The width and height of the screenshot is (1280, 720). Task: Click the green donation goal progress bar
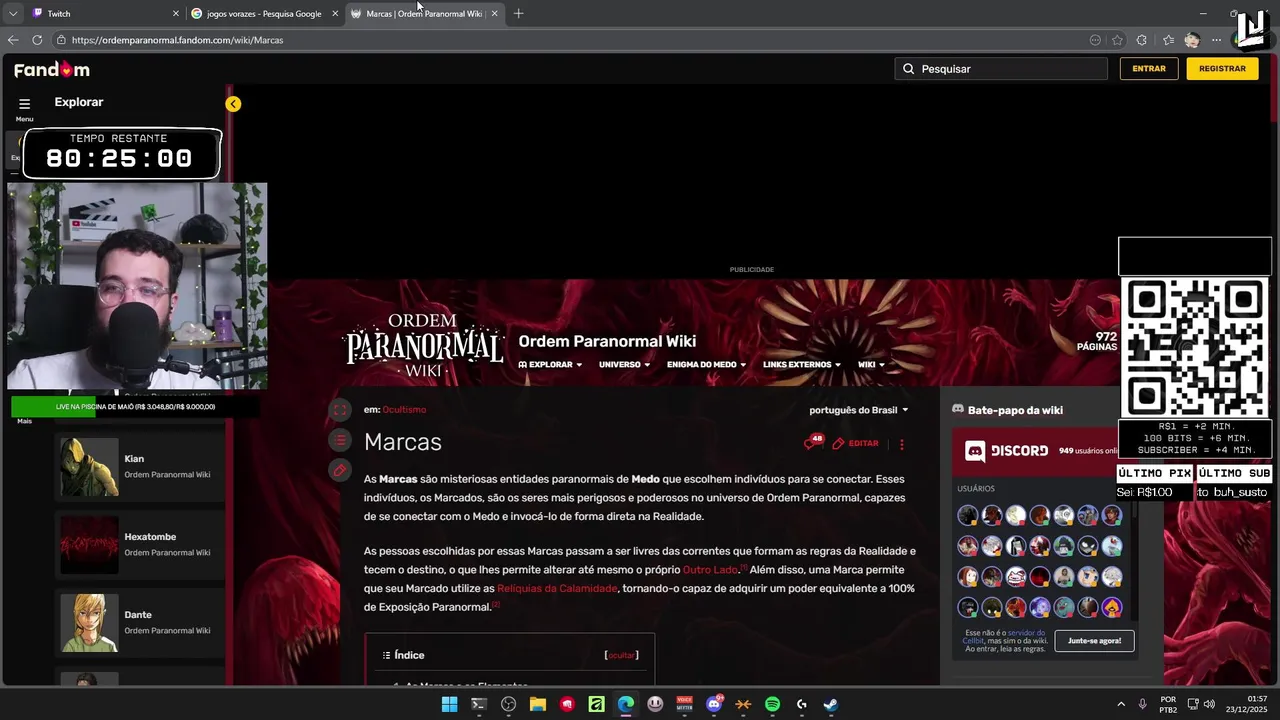tap(135, 407)
